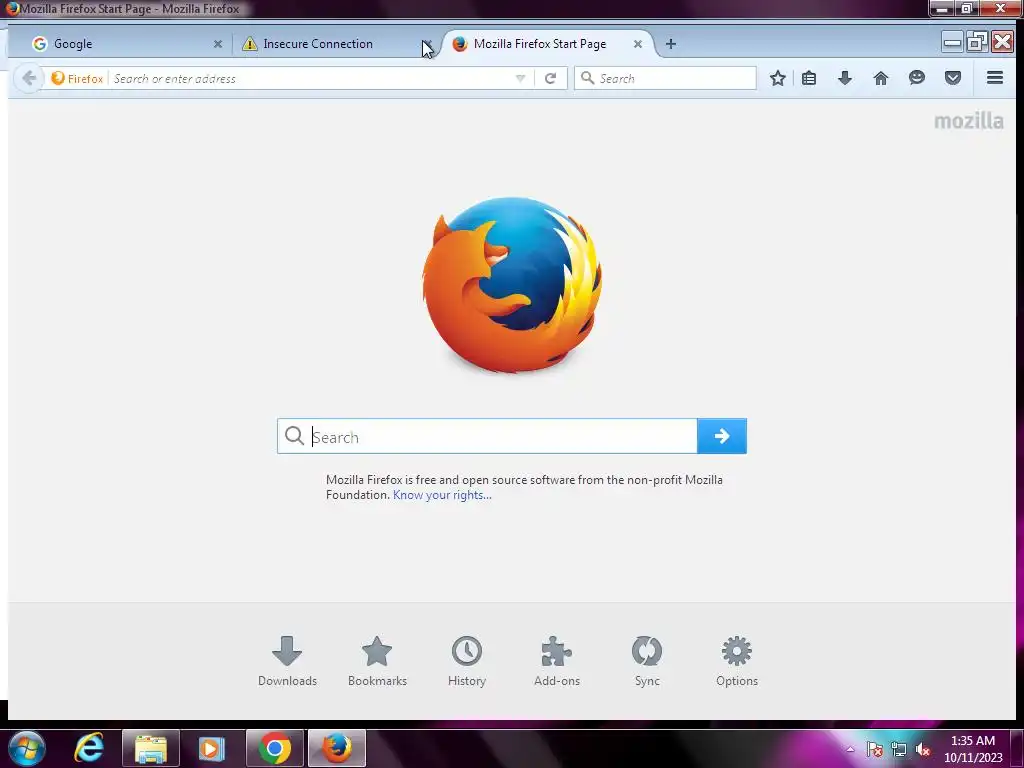
Task: Click the magnifier icon in toolbar search box
Action: pos(587,78)
